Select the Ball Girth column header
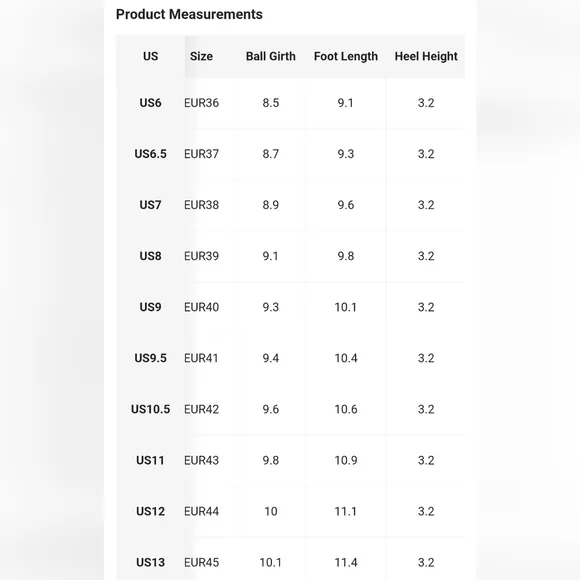 (x=270, y=56)
